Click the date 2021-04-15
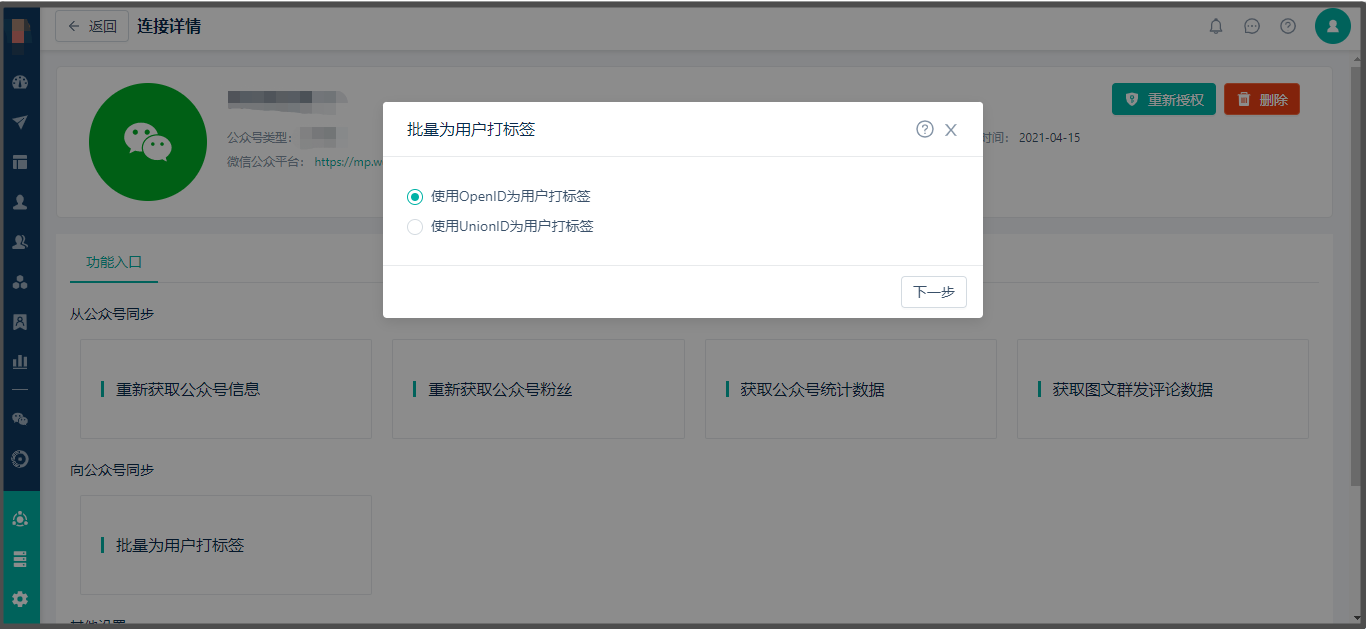Viewport: 1366px width, 629px height. [x=1050, y=138]
